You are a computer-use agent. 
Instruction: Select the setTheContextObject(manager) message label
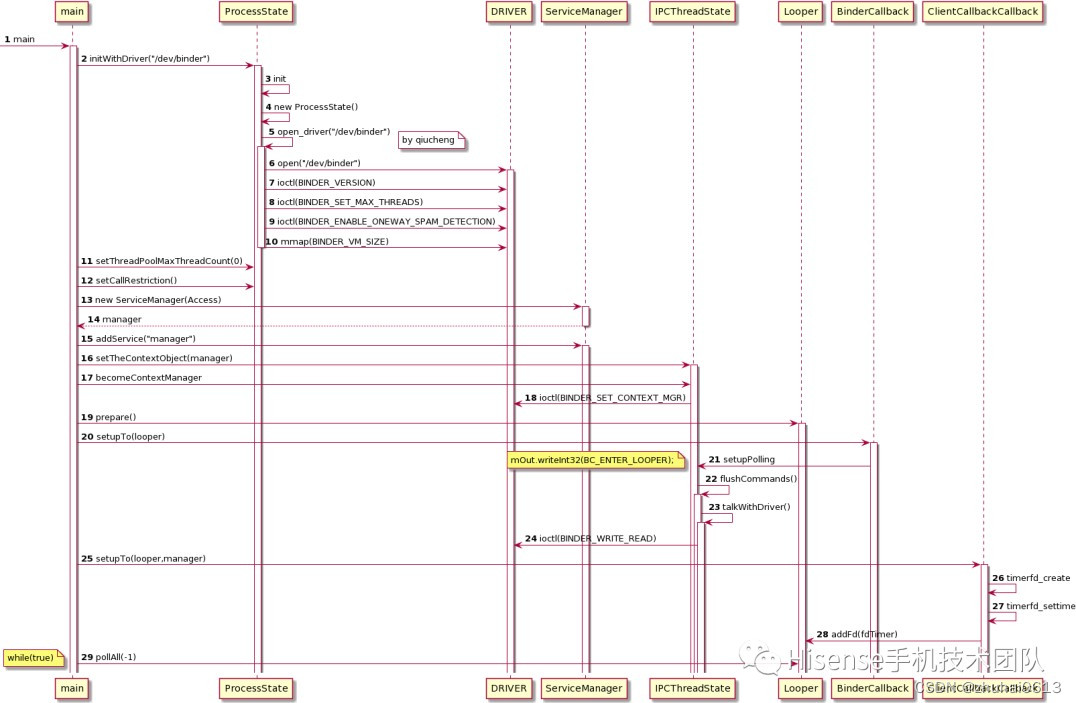pyautogui.click(x=156, y=358)
